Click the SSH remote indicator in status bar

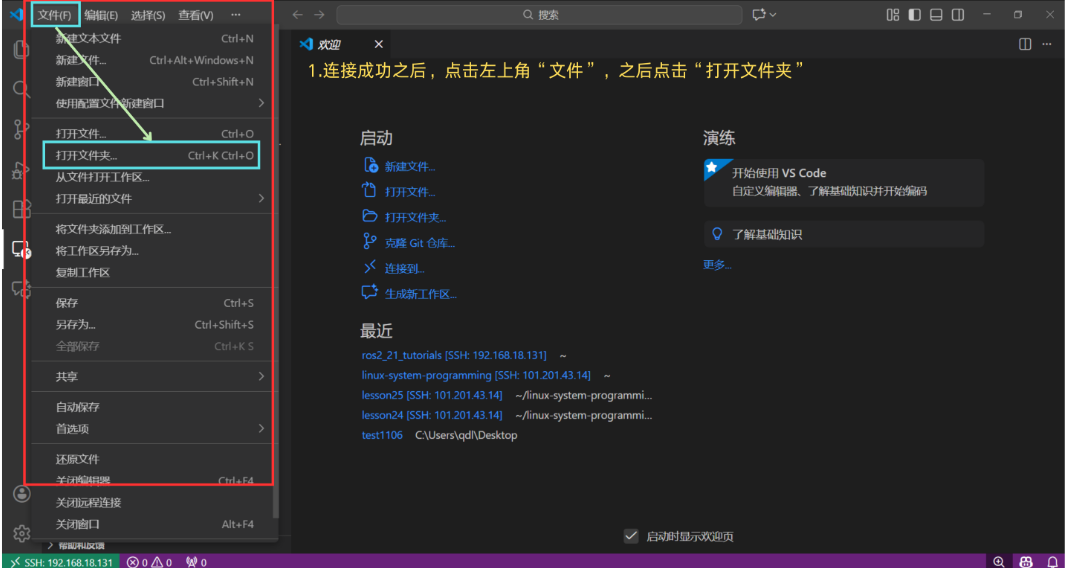(x=60, y=562)
